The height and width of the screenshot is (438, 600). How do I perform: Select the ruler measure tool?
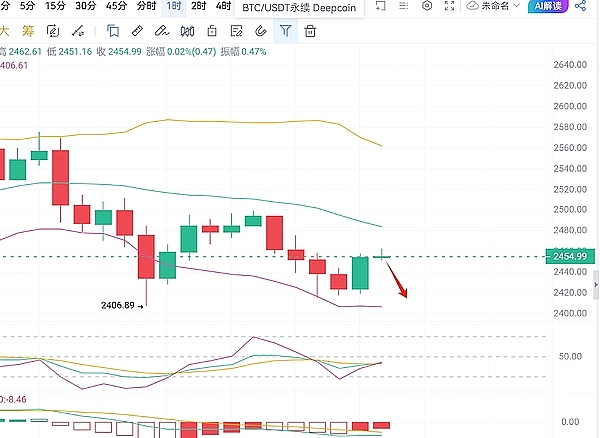[x=137, y=31]
